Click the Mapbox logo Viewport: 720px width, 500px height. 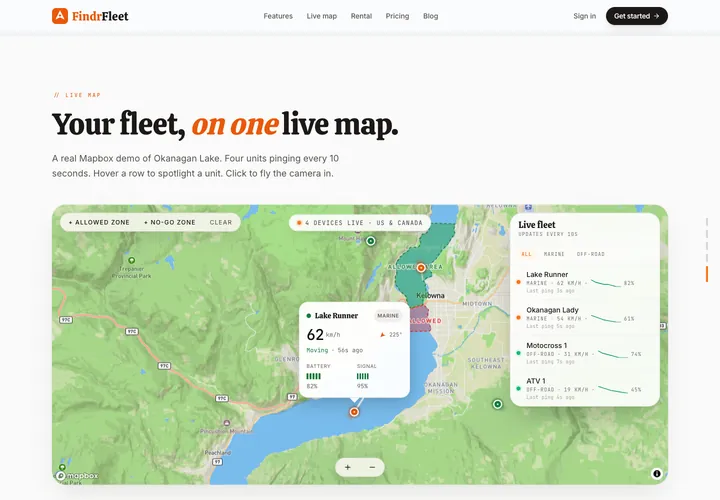pos(77,476)
